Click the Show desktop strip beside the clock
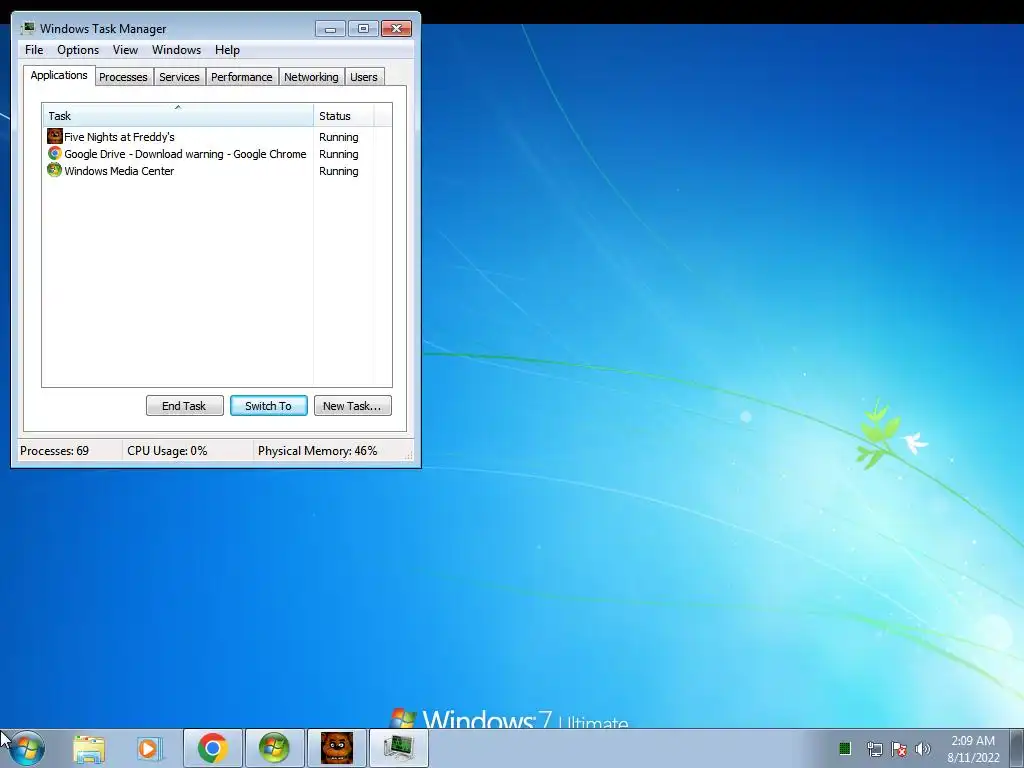 point(1016,748)
